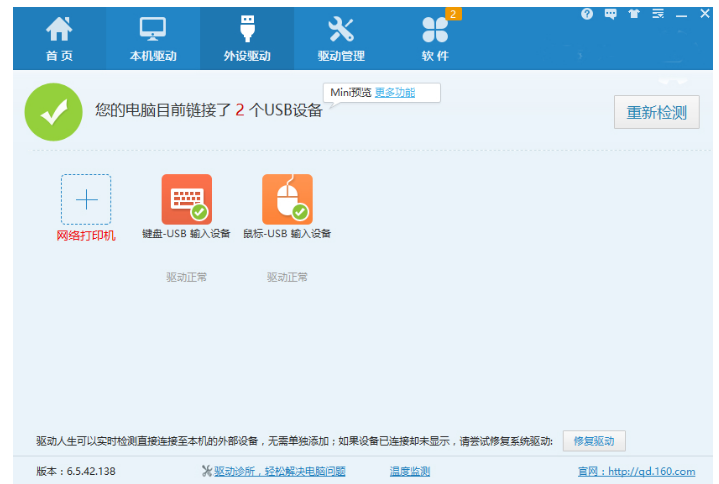Click the green checkmark status icon
Image resolution: width=719 pixels, height=484 pixels.
(54, 112)
